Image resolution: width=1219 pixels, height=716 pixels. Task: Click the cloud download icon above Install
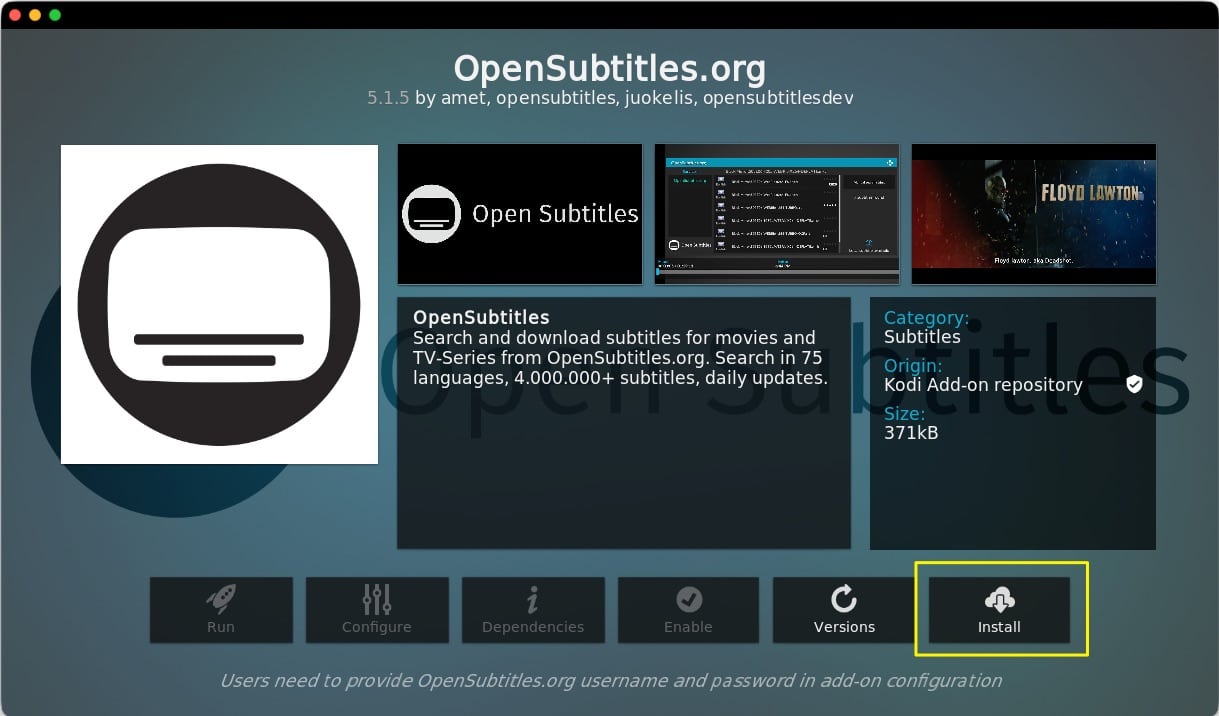pos(999,599)
